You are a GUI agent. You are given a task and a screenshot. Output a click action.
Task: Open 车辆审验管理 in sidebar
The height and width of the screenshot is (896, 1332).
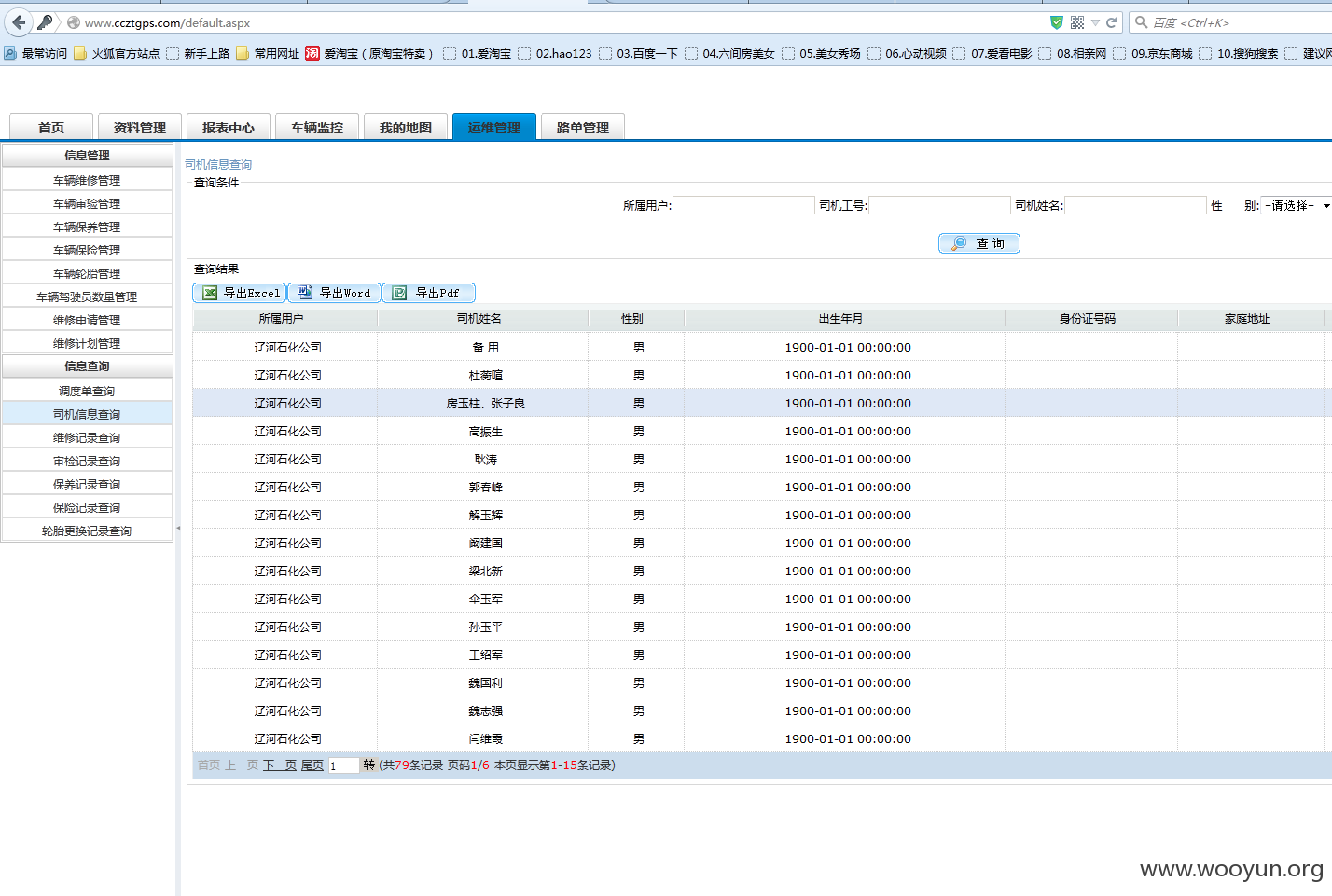coord(87,203)
